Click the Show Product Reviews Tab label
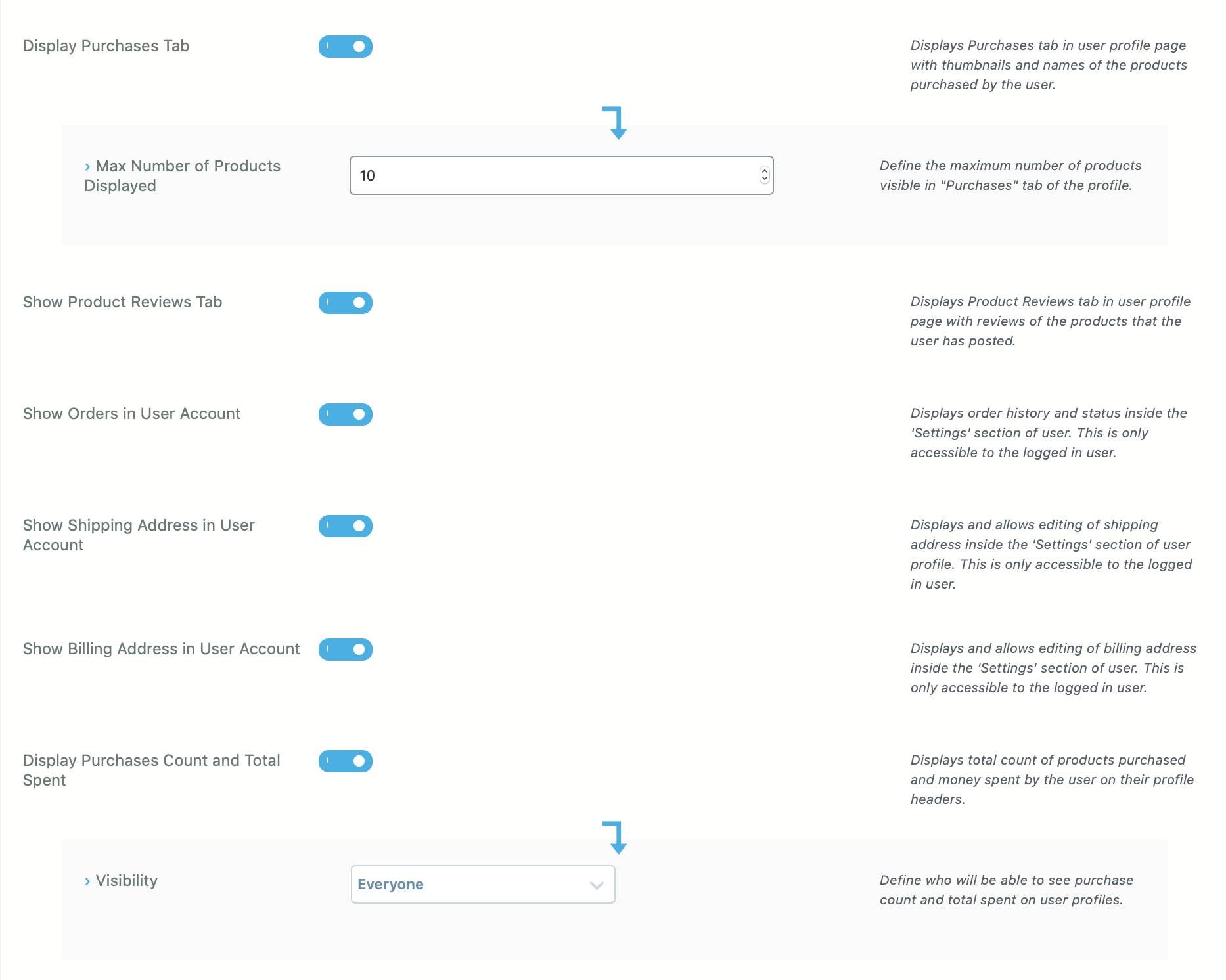Image resolution: width=1226 pixels, height=980 pixels. [x=122, y=302]
